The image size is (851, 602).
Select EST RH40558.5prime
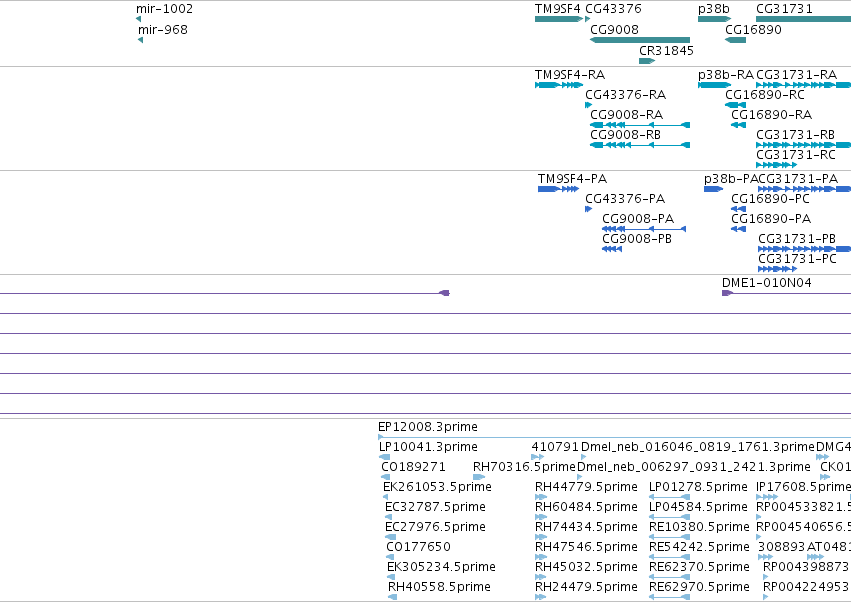pos(439,587)
